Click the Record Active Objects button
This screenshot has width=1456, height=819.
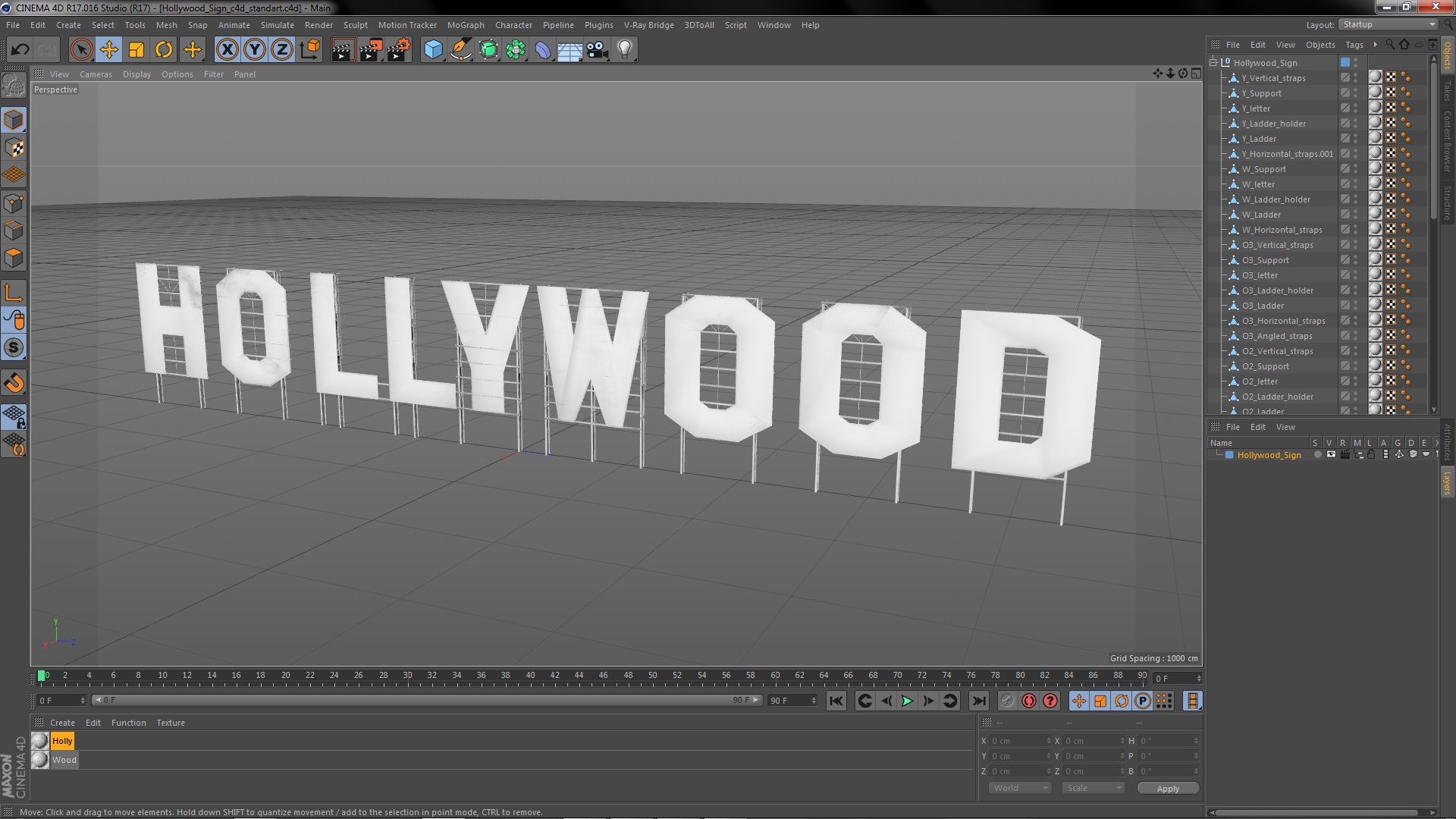(1007, 701)
